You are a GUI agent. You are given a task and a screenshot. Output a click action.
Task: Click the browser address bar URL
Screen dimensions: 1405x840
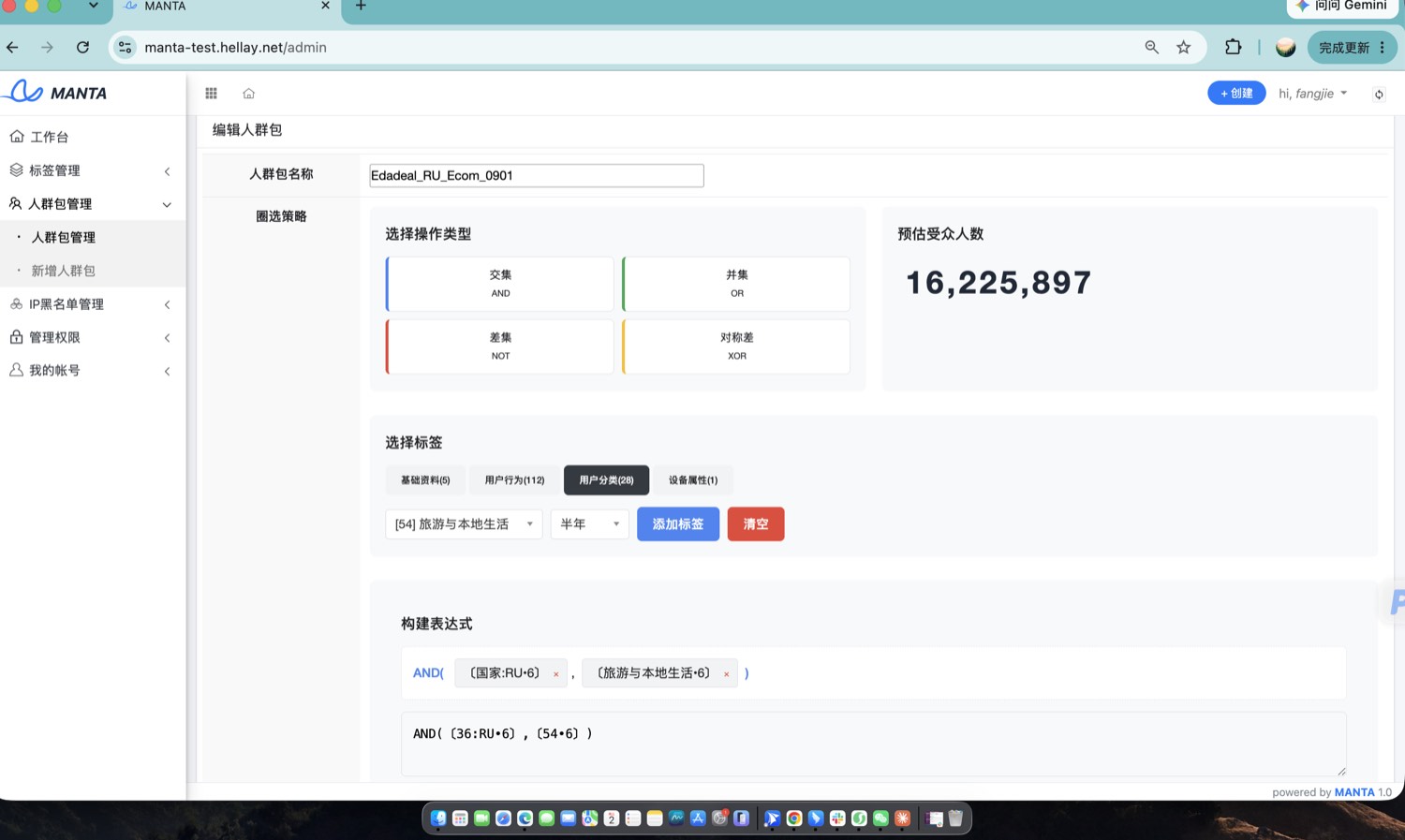235,47
